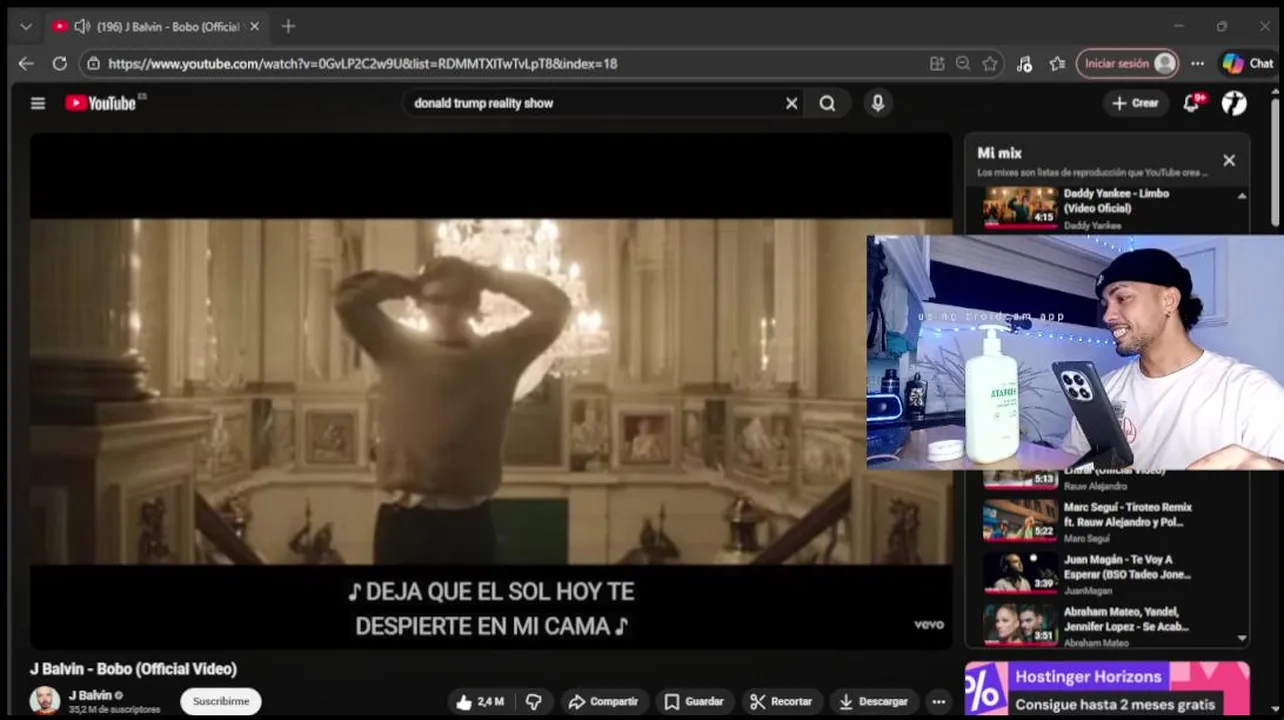Play Marc Seguí - Tiroteo Remix thumbnail

pyautogui.click(x=1019, y=520)
